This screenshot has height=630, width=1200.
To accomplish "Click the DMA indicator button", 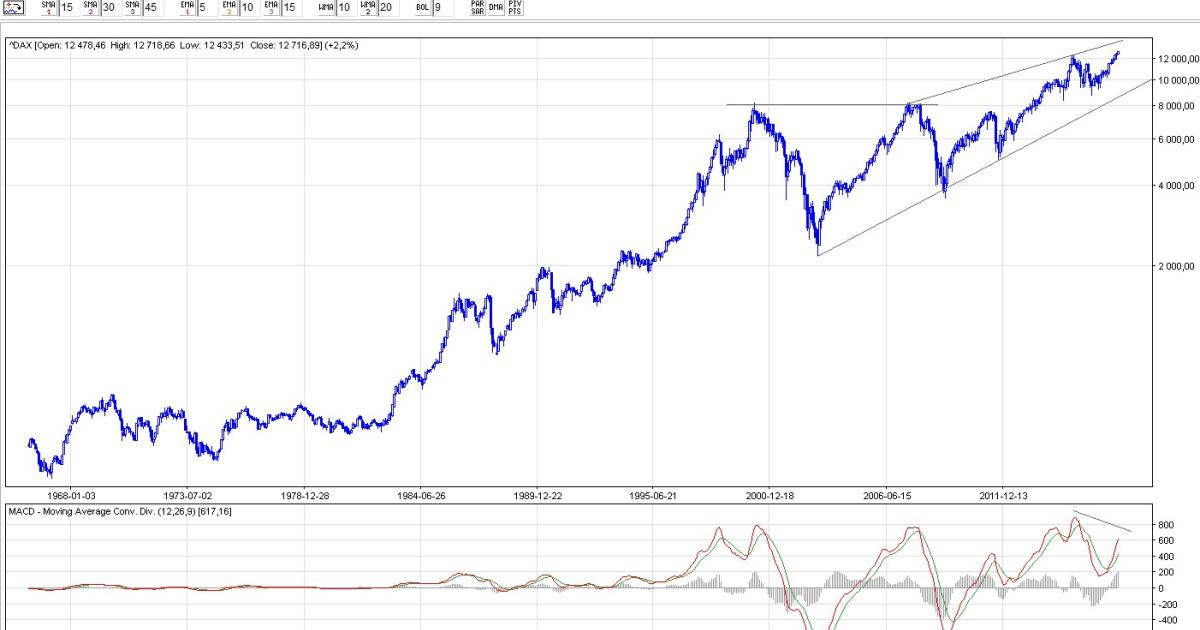I will coord(496,7).
